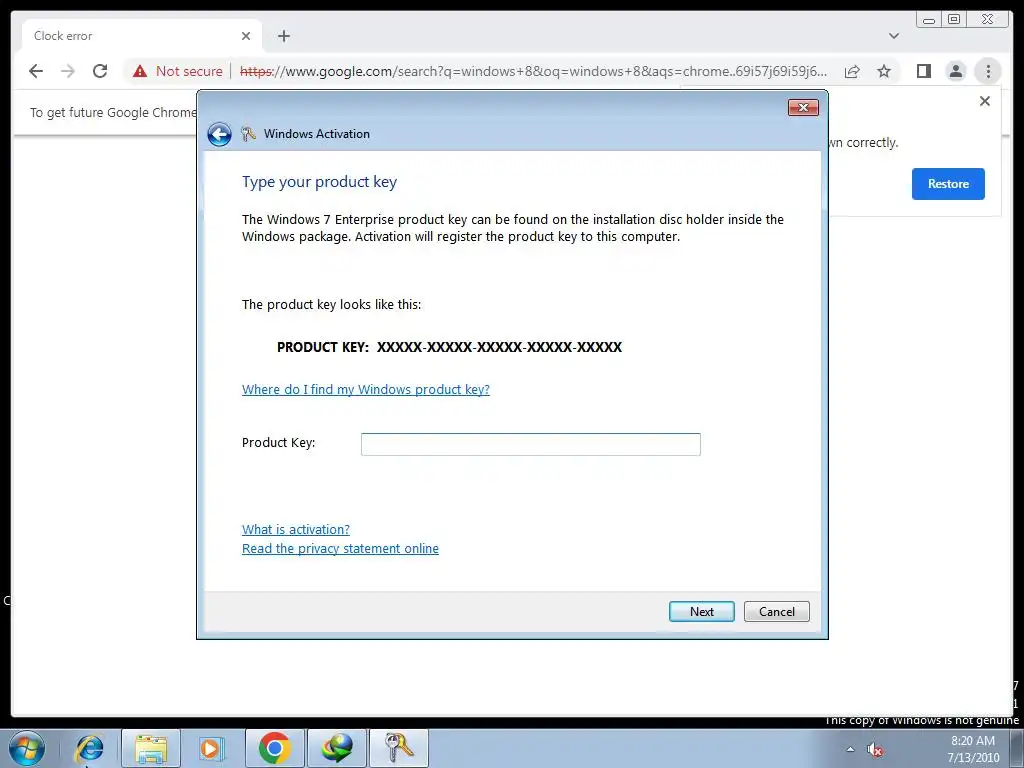The height and width of the screenshot is (768, 1024).
Task: Click the Windows Activation keys icon in title
Action: (248, 134)
